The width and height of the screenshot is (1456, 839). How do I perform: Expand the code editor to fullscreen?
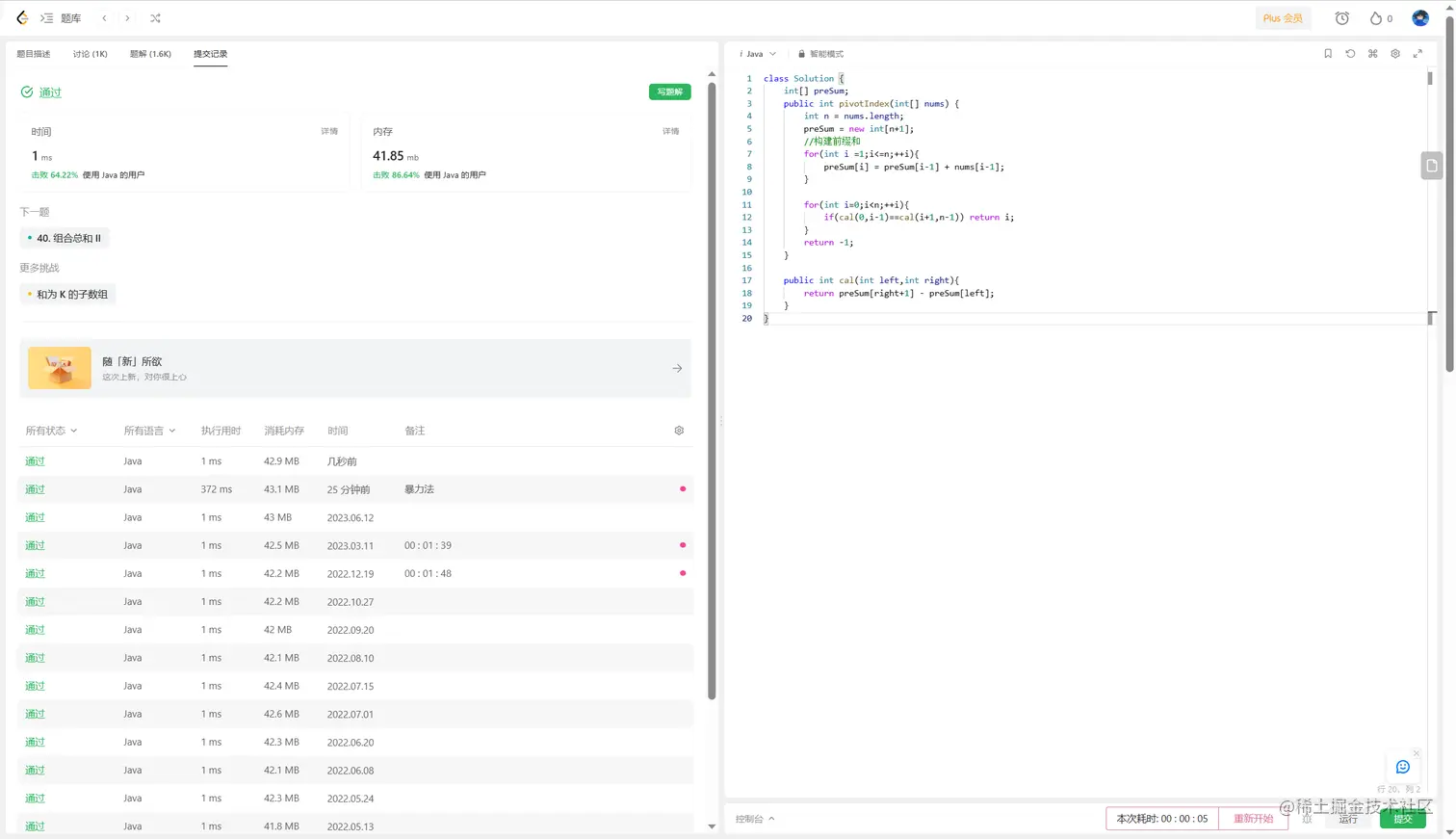click(x=1417, y=54)
